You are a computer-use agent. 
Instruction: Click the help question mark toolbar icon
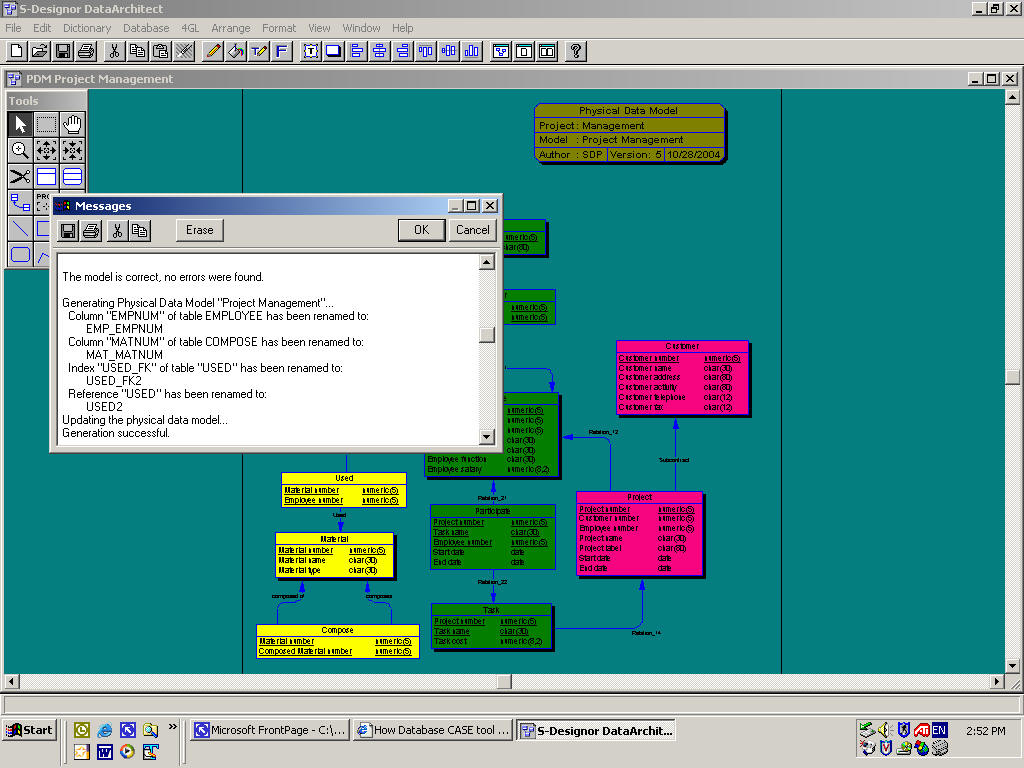click(x=576, y=51)
